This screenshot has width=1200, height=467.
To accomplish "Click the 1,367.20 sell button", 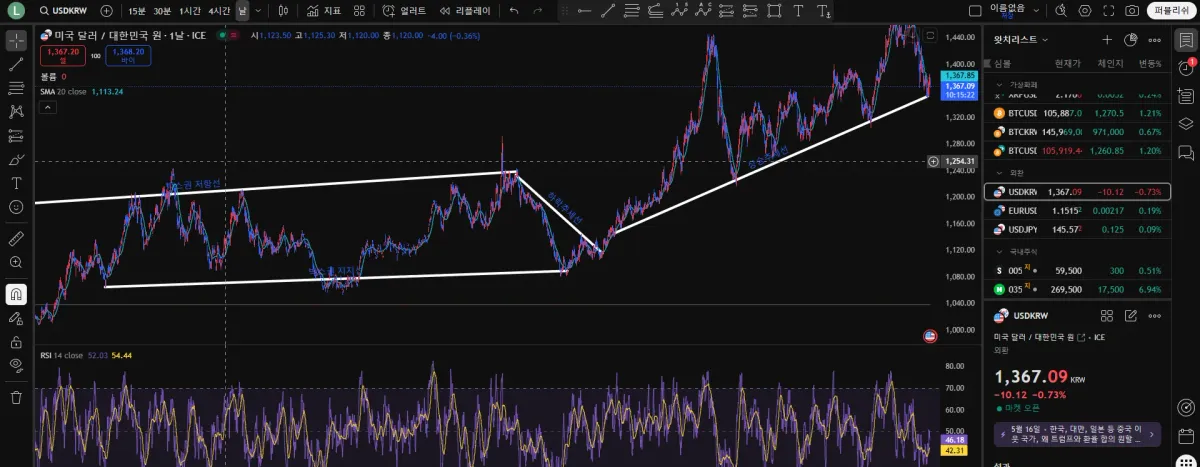I will pyautogui.click(x=62, y=55).
